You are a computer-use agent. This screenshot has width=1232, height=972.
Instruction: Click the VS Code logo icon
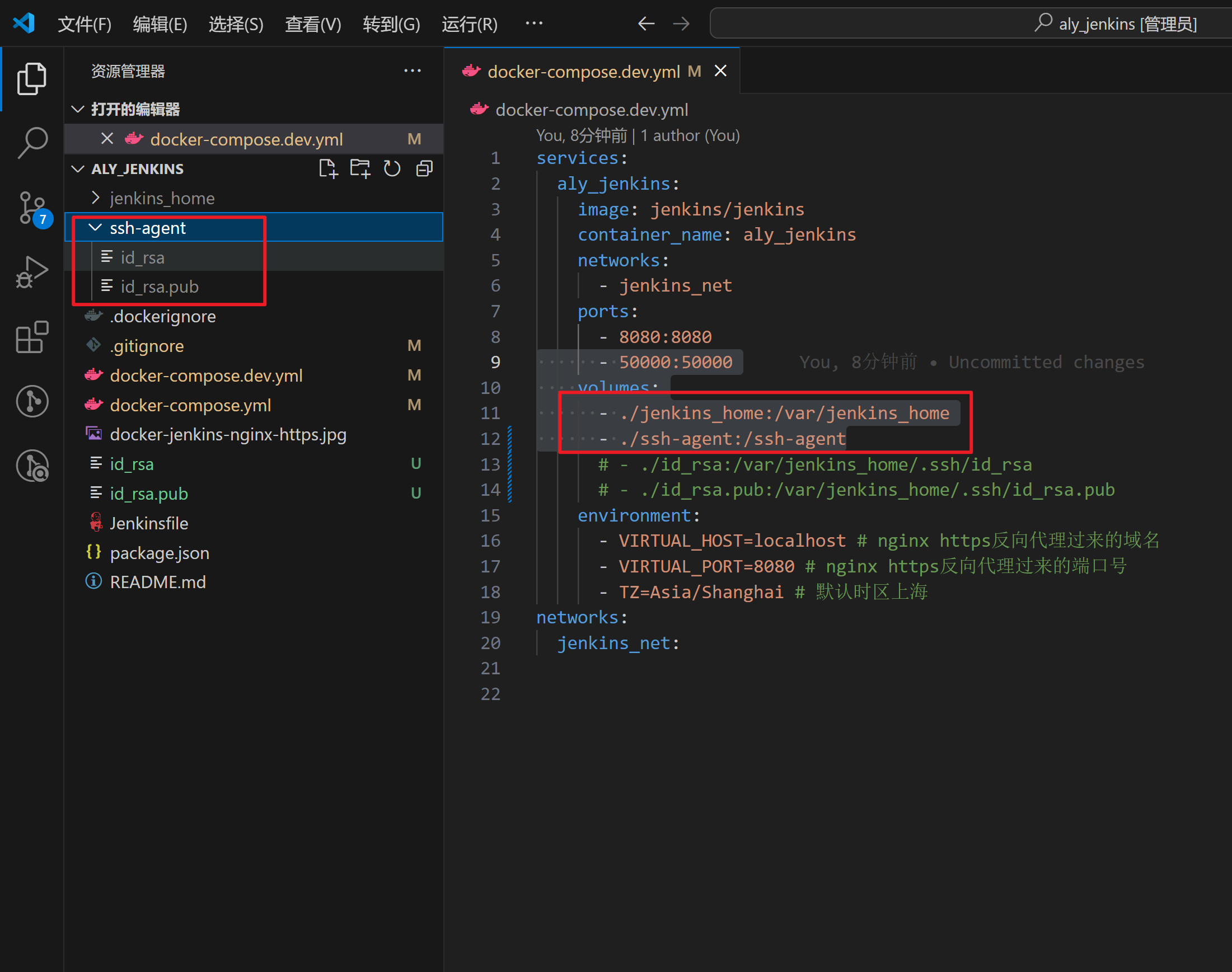tap(24, 24)
